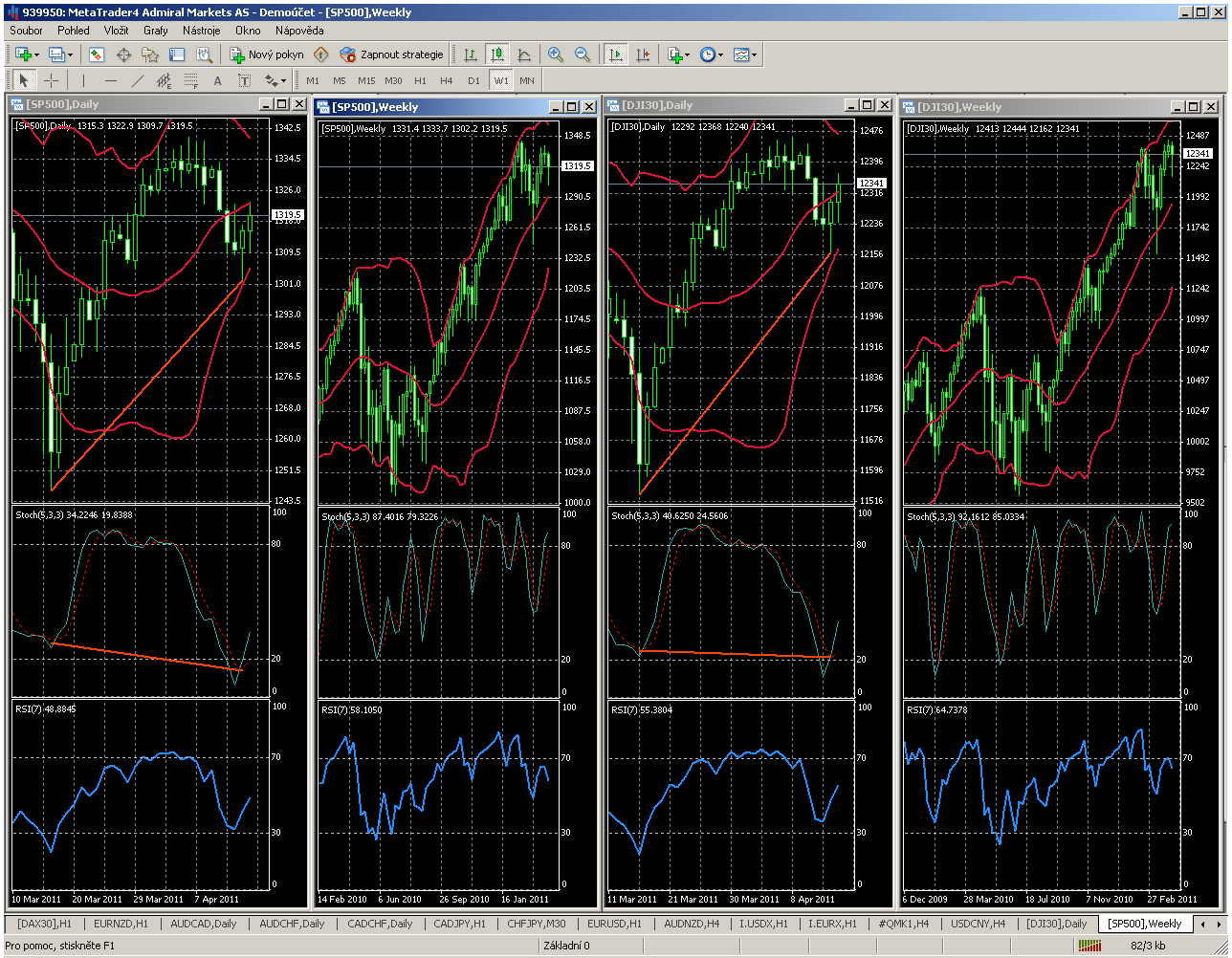This screenshot has width=1232, height=958.
Task: Set timeframe to MN
Action: pos(527,80)
